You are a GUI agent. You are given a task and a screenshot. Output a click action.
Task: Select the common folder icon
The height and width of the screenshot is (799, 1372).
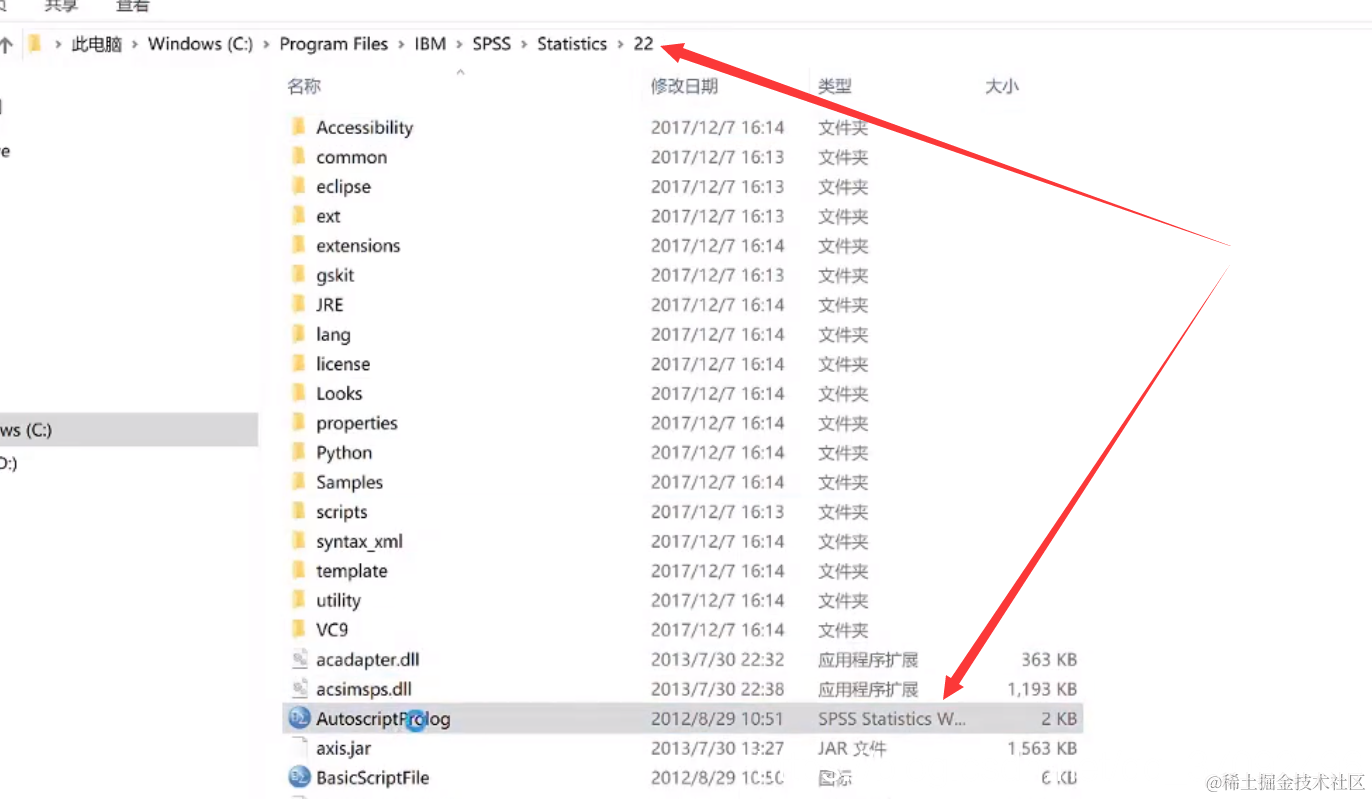point(298,157)
